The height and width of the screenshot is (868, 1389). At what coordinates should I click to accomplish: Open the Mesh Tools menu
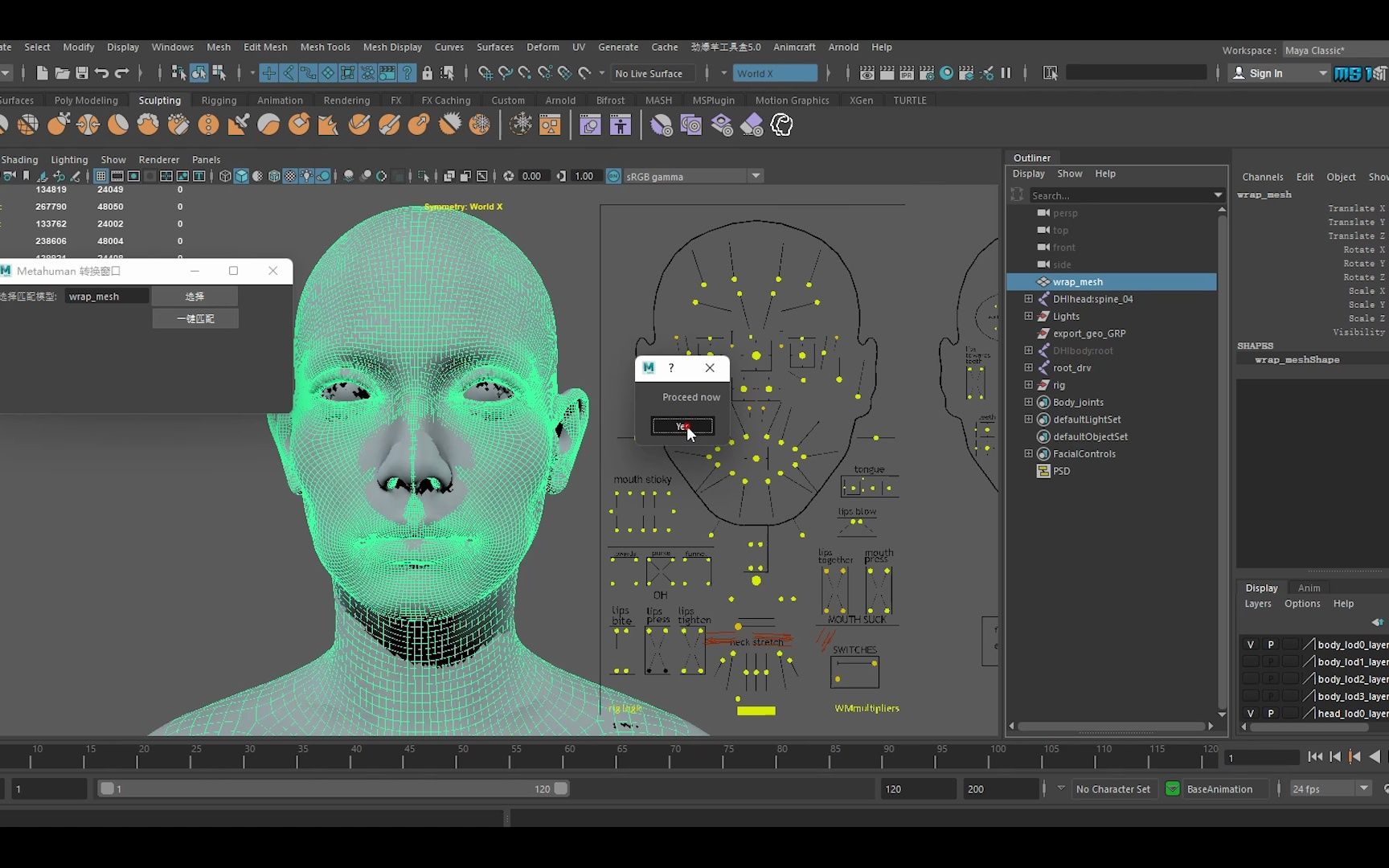tap(325, 47)
